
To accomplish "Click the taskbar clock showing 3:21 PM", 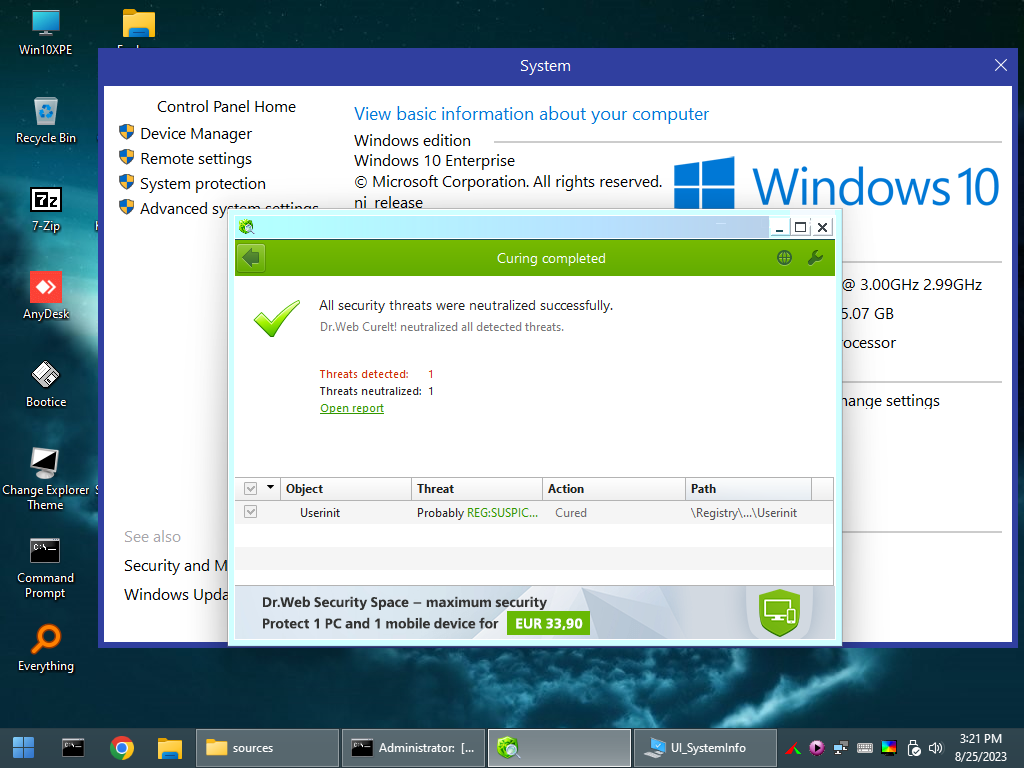I will click(980, 748).
